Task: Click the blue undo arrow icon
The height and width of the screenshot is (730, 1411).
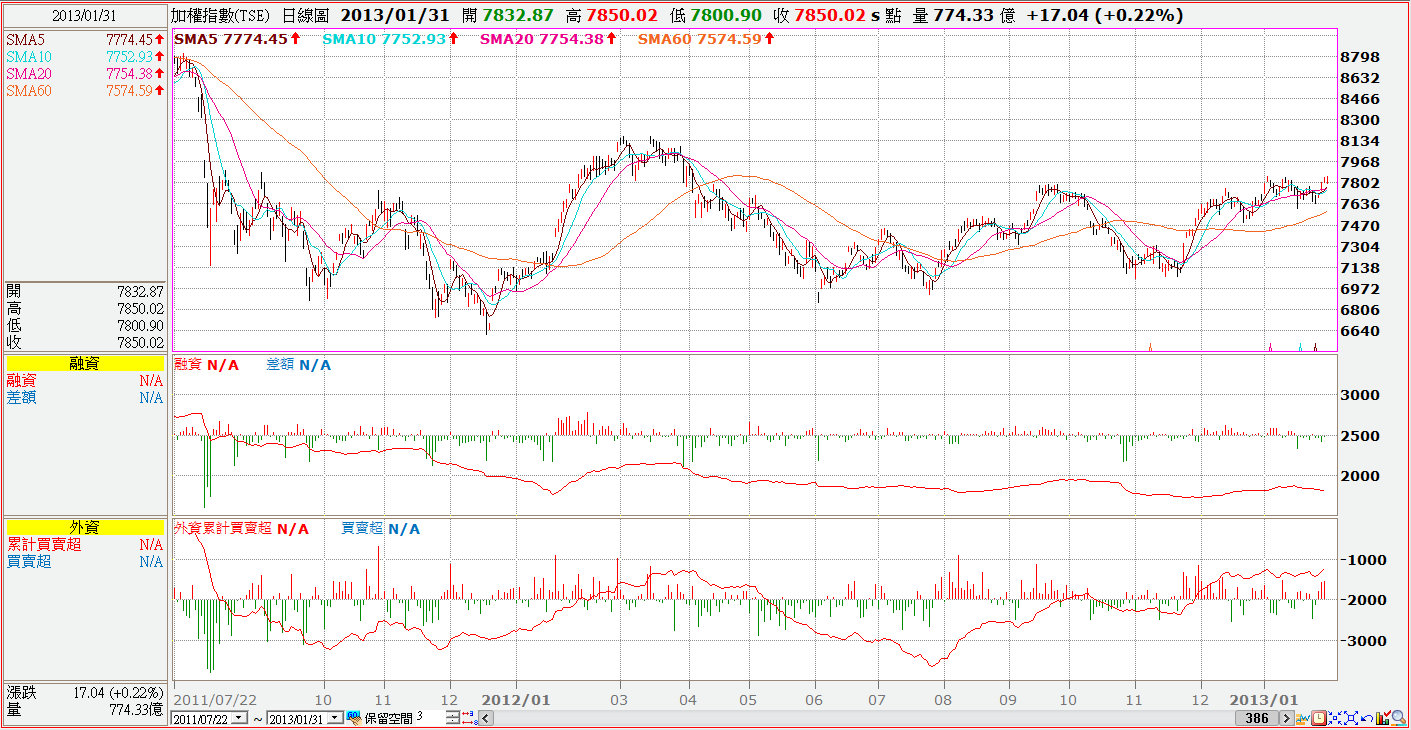Action: pos(1367,718)
